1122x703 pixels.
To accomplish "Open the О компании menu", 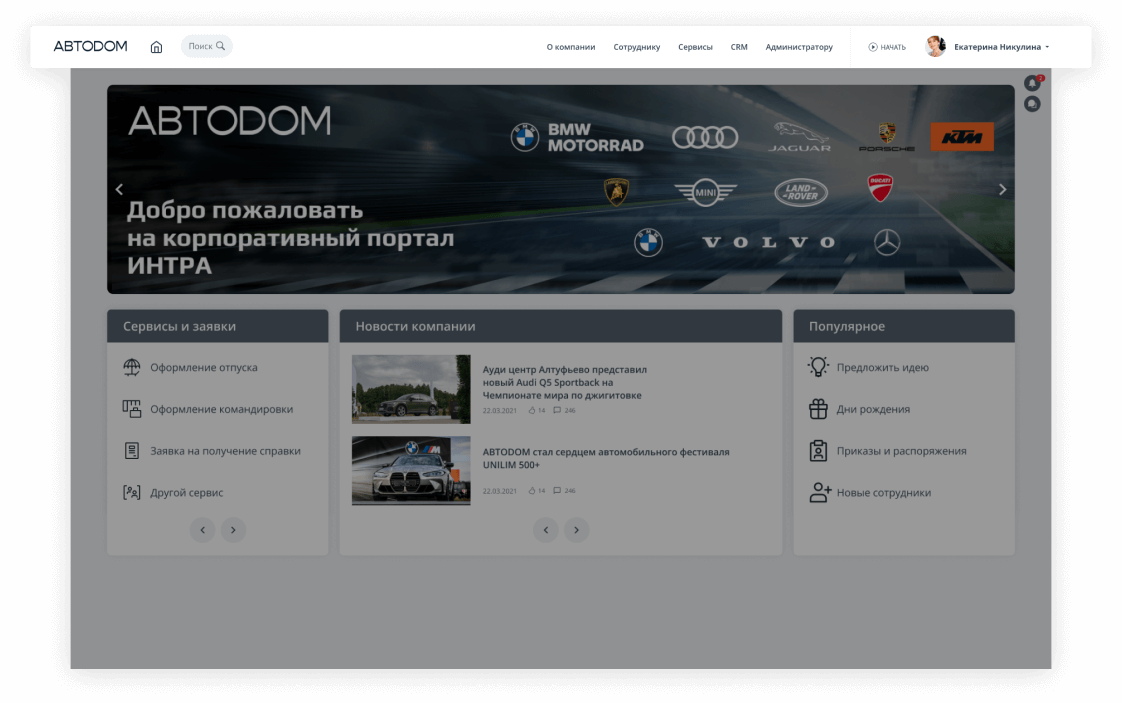I will point(570,47).
